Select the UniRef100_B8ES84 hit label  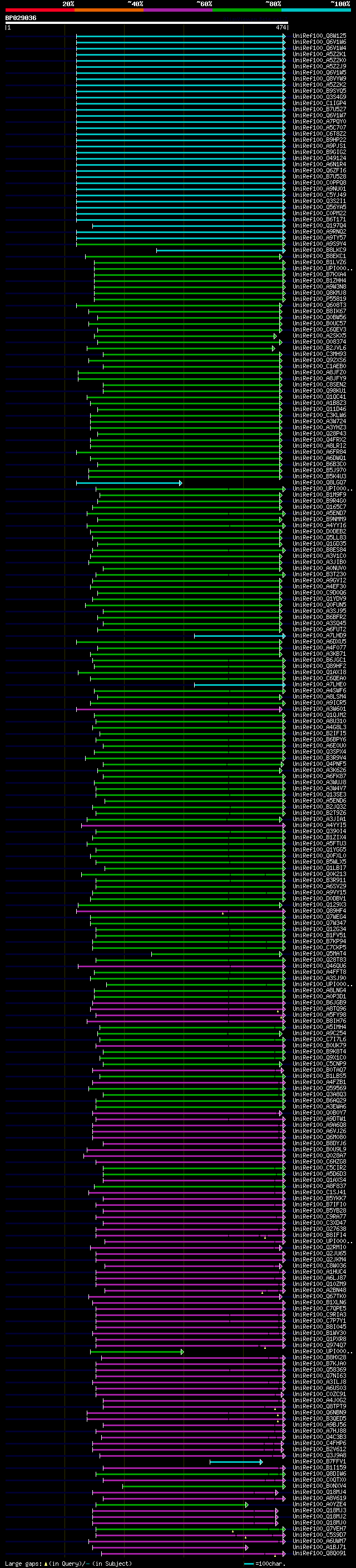click(319, 550)
